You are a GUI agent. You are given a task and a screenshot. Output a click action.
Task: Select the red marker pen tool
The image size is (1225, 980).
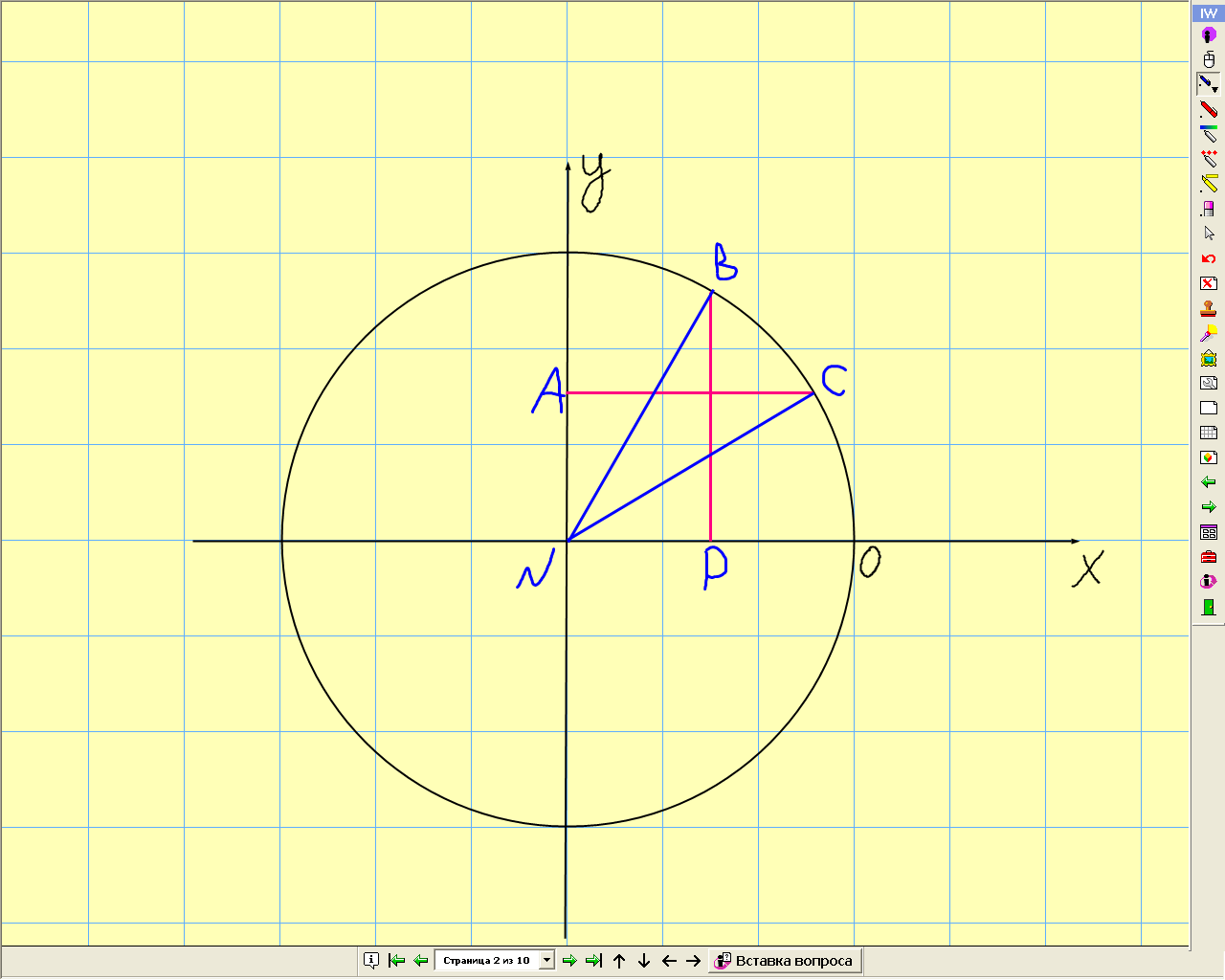point(1209,109)
